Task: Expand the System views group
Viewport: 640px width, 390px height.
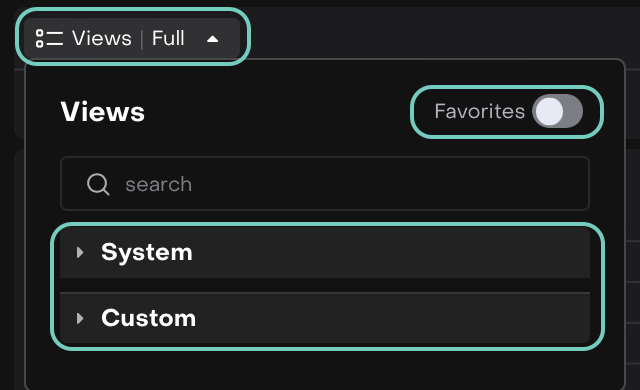Action: [x=324, y=253]
